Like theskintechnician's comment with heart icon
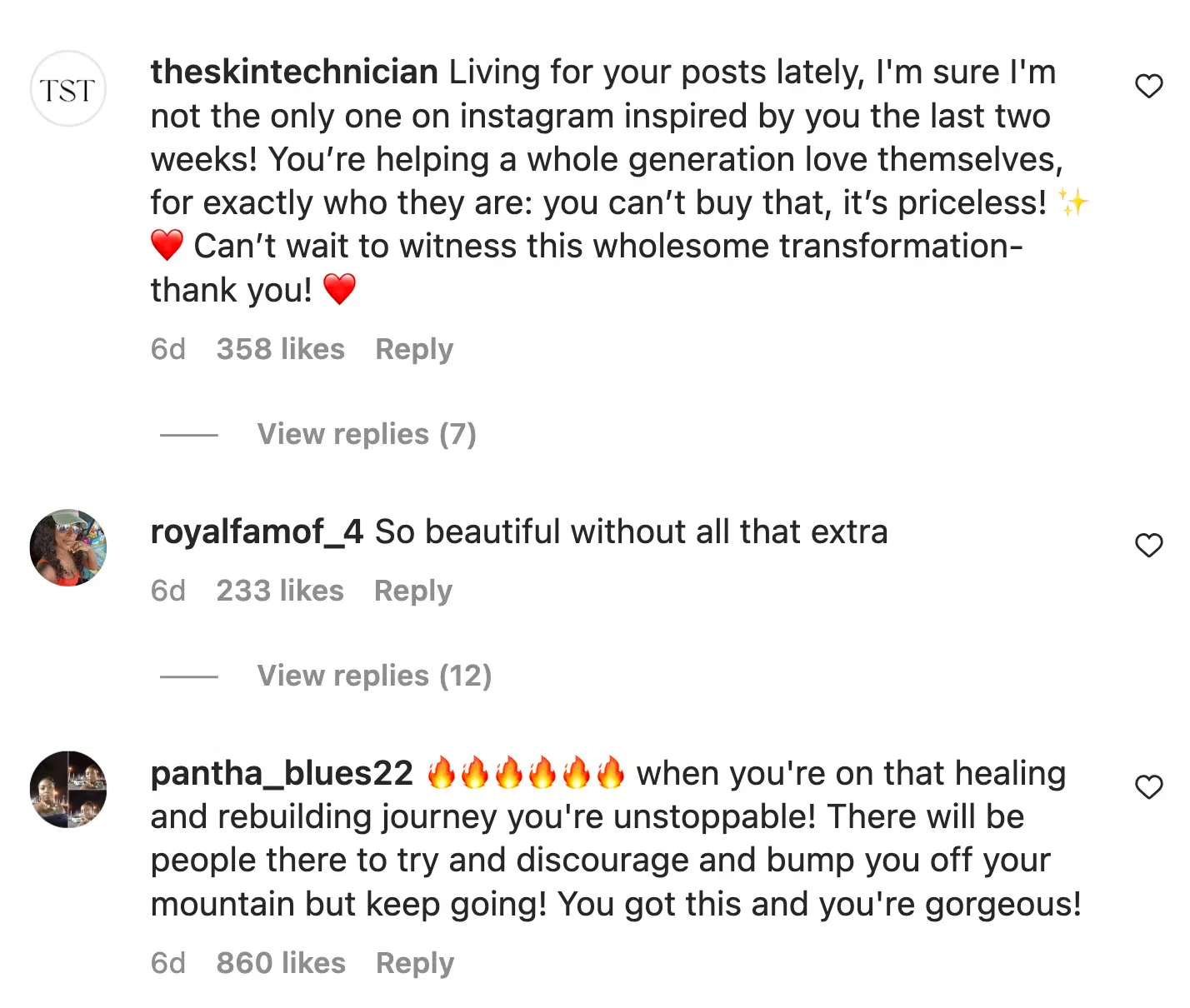Image resolution: width=1190 pixels, height=1008 pixels. (x=1149, y=87)
